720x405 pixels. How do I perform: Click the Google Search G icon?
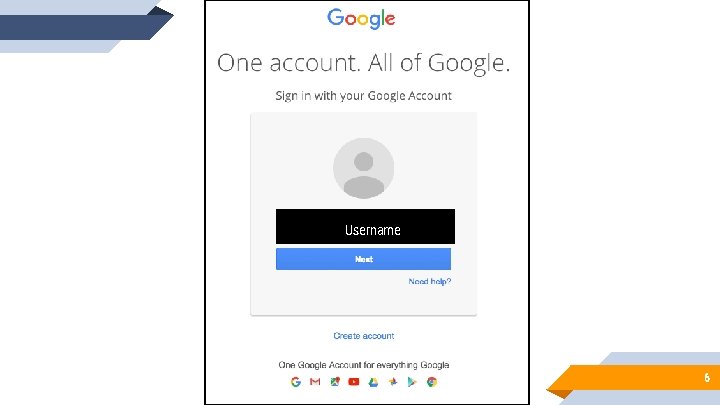(x=296, y=382)
